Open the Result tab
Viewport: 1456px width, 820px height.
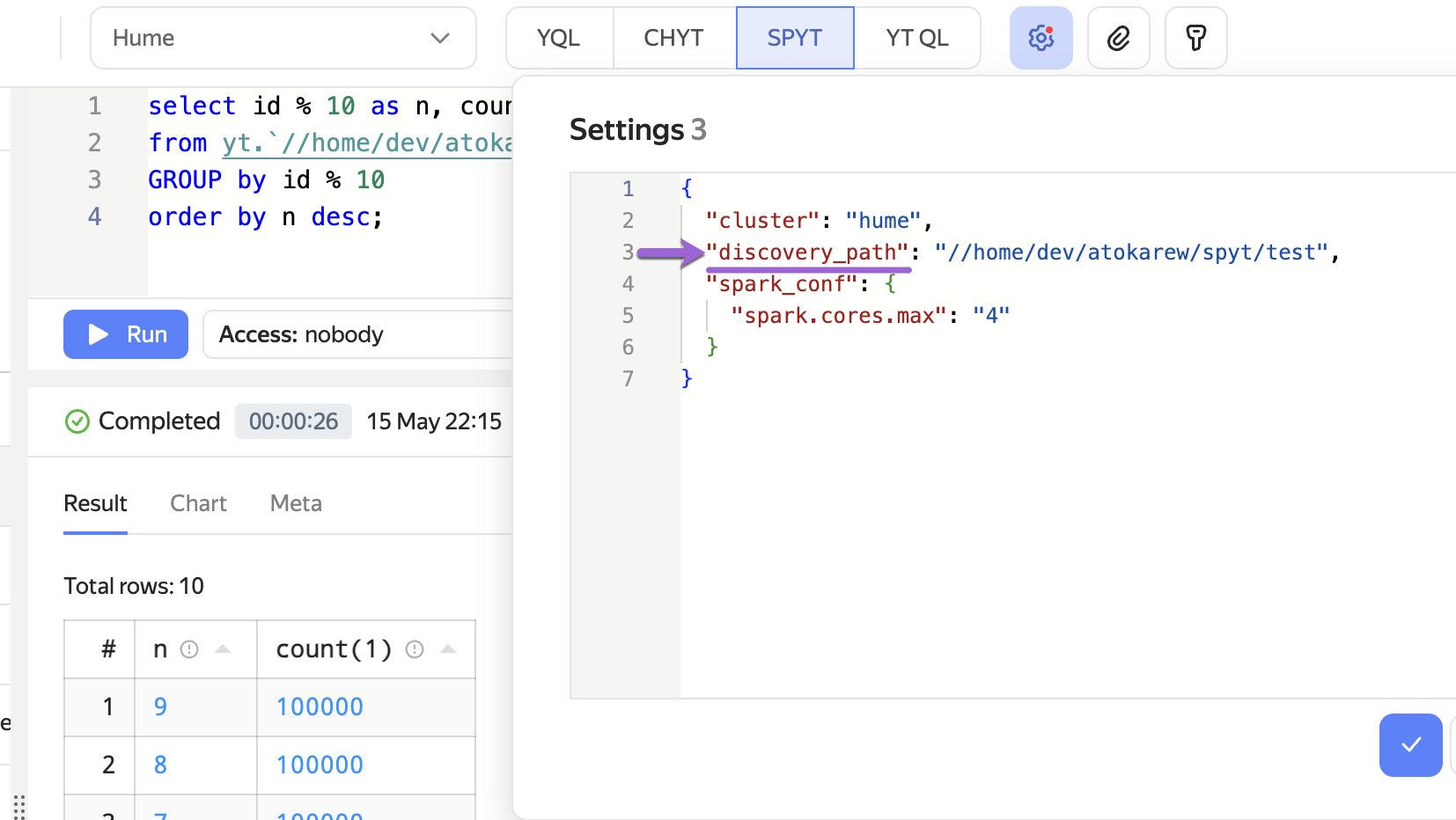[95, 503]
